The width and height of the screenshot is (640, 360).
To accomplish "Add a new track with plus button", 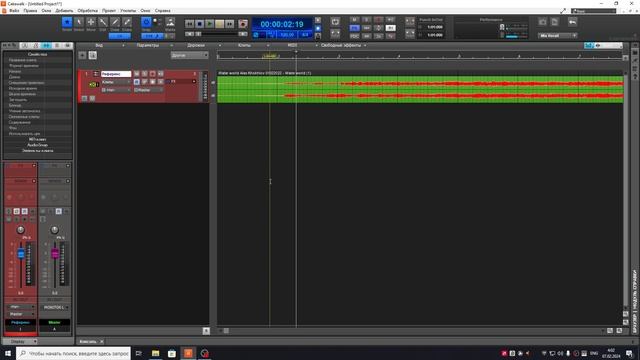I will [x=82, y=55].
